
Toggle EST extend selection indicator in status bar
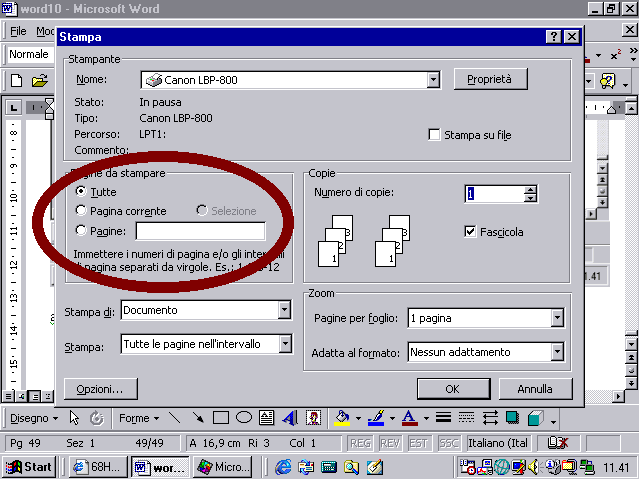419,443
